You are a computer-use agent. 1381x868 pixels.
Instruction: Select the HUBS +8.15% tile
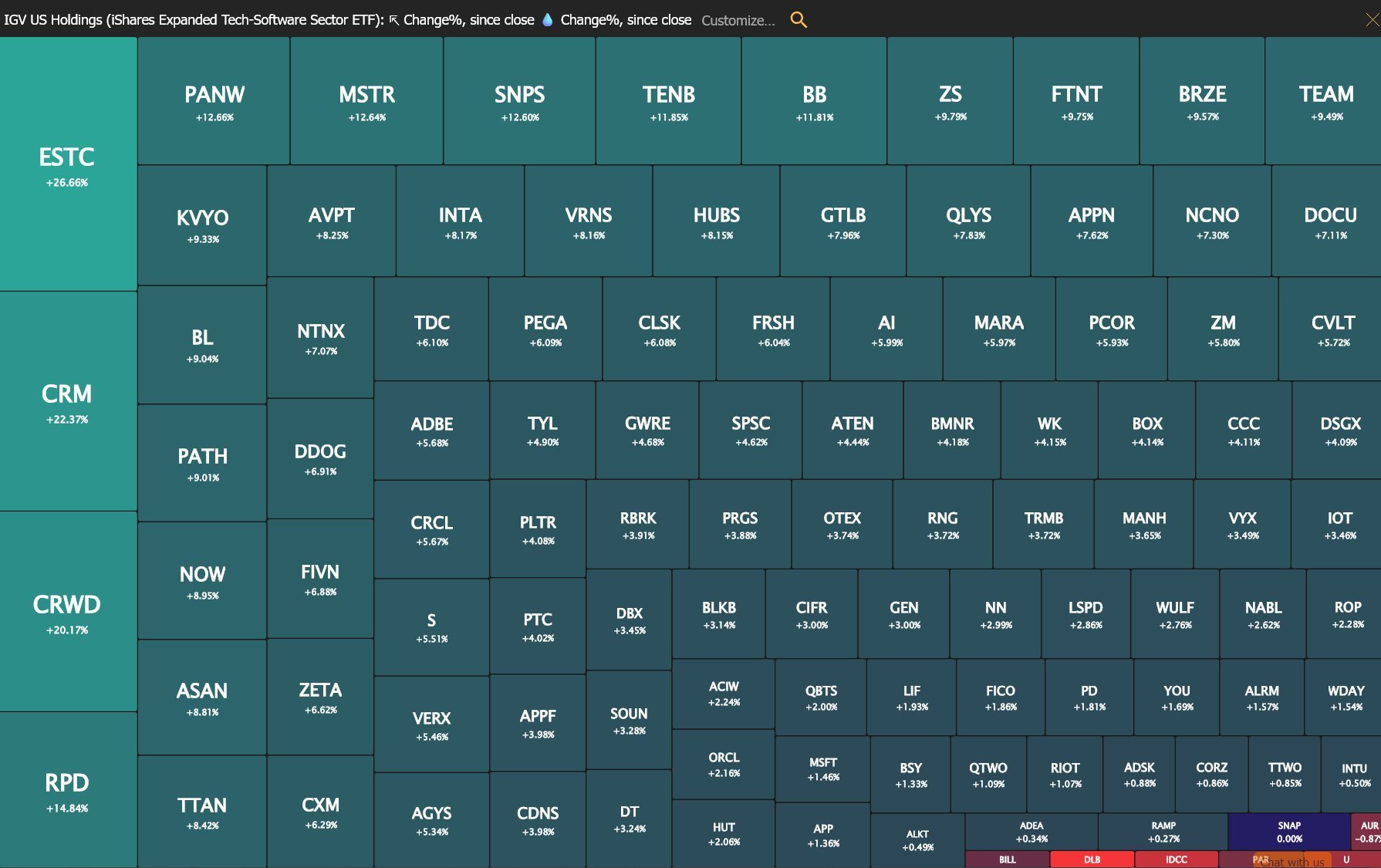[716, 221]
